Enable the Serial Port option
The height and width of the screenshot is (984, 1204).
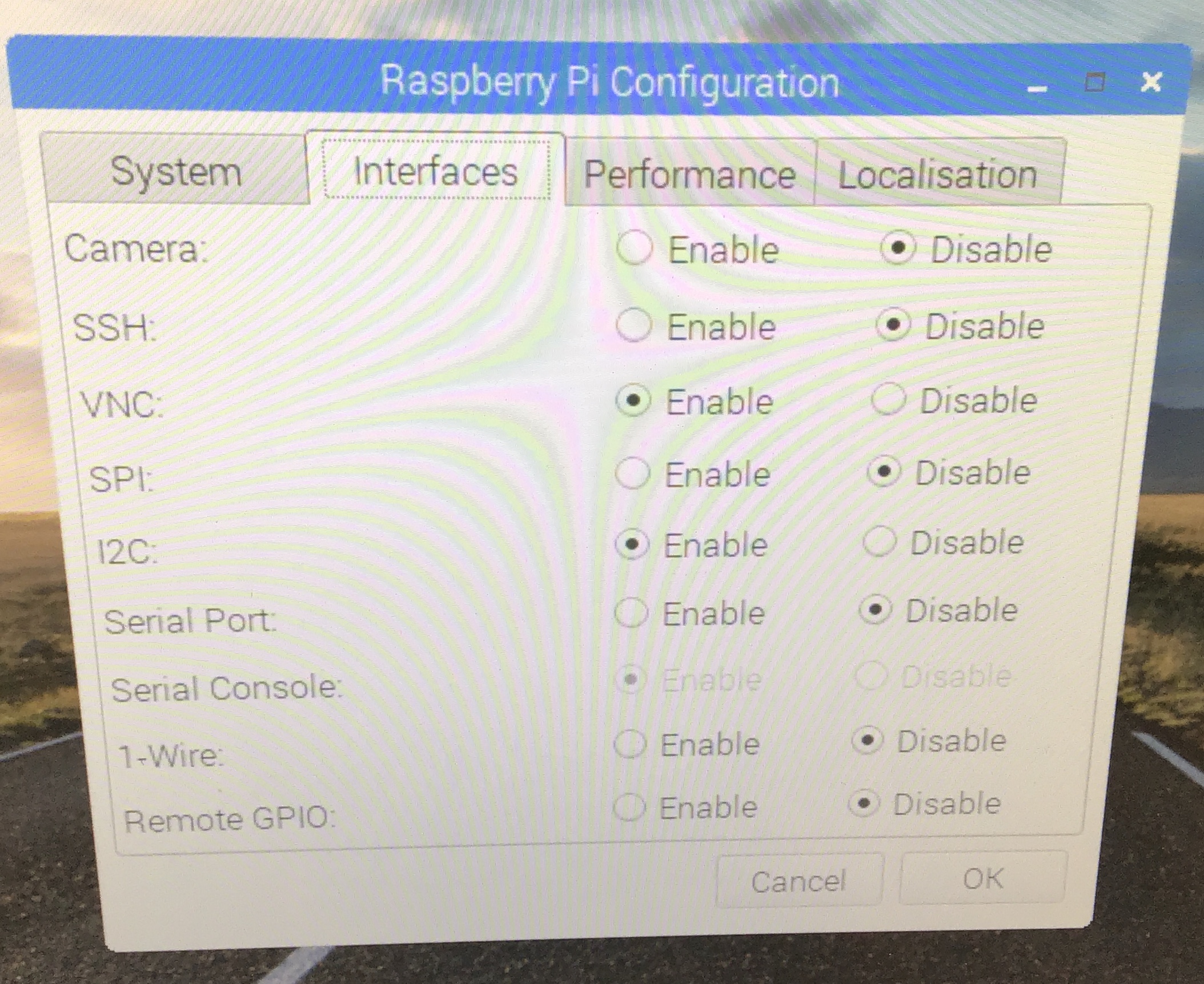[632, 613]
